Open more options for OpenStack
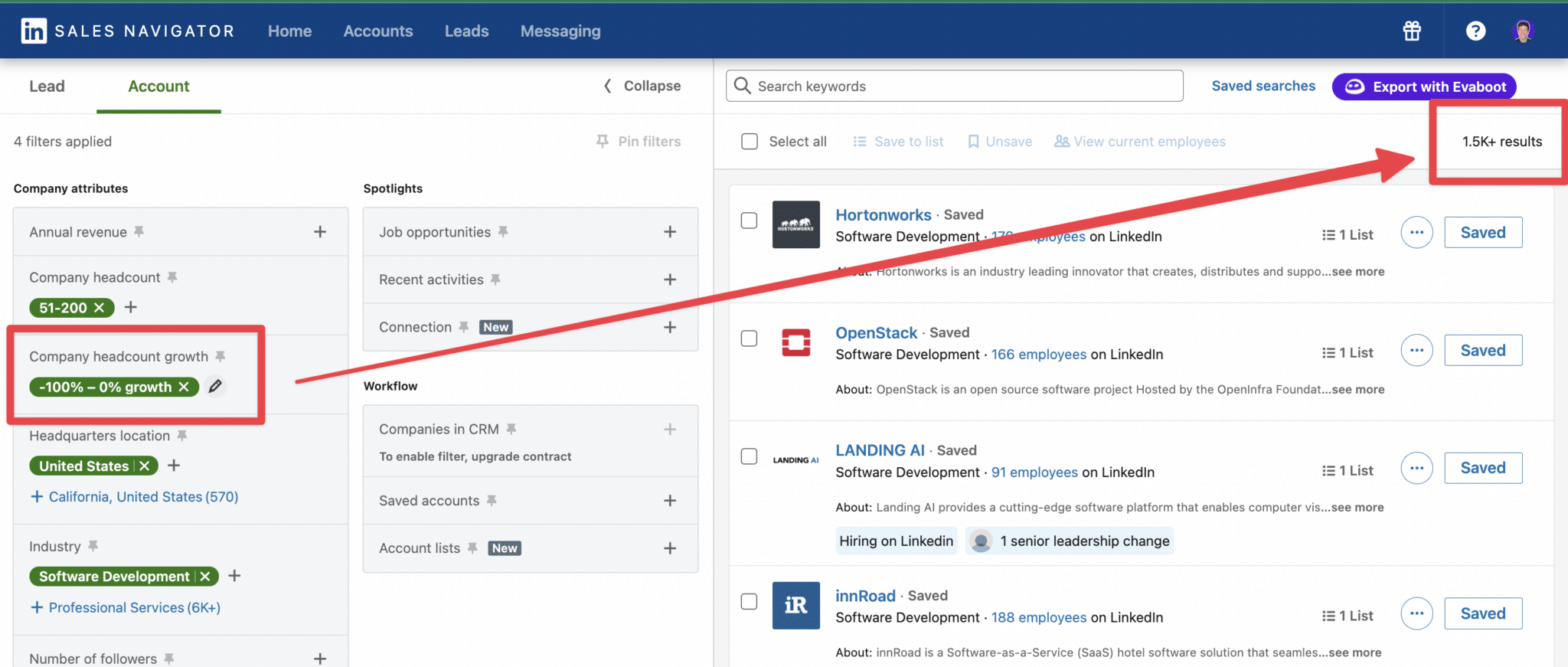Screen dimensions: 1568x667 (x=1416, y=350)
